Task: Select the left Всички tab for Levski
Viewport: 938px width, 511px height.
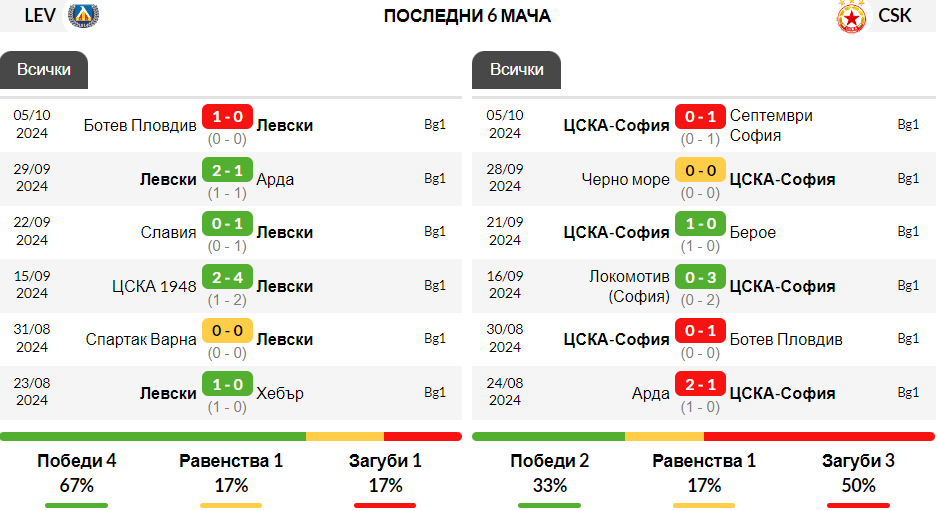Action: click(x=44, y=70)
